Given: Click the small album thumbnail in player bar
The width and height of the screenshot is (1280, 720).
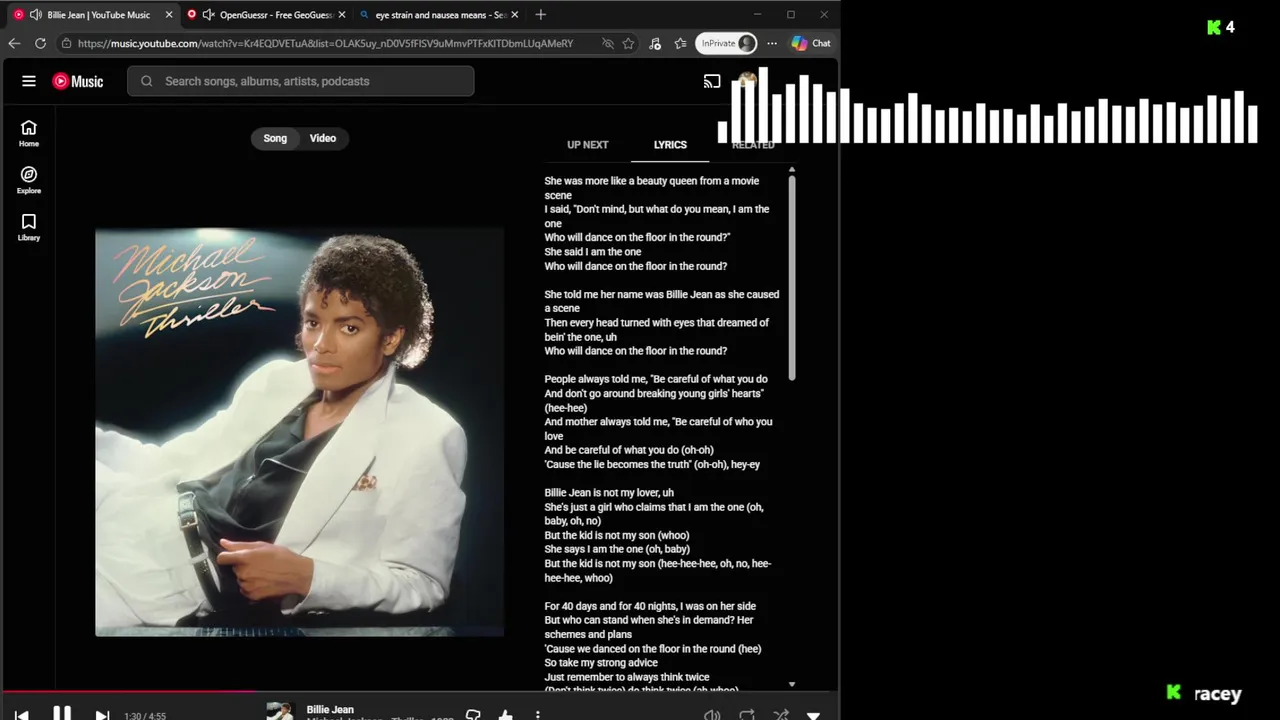Looking at the screenshot, I should [280, 711].
